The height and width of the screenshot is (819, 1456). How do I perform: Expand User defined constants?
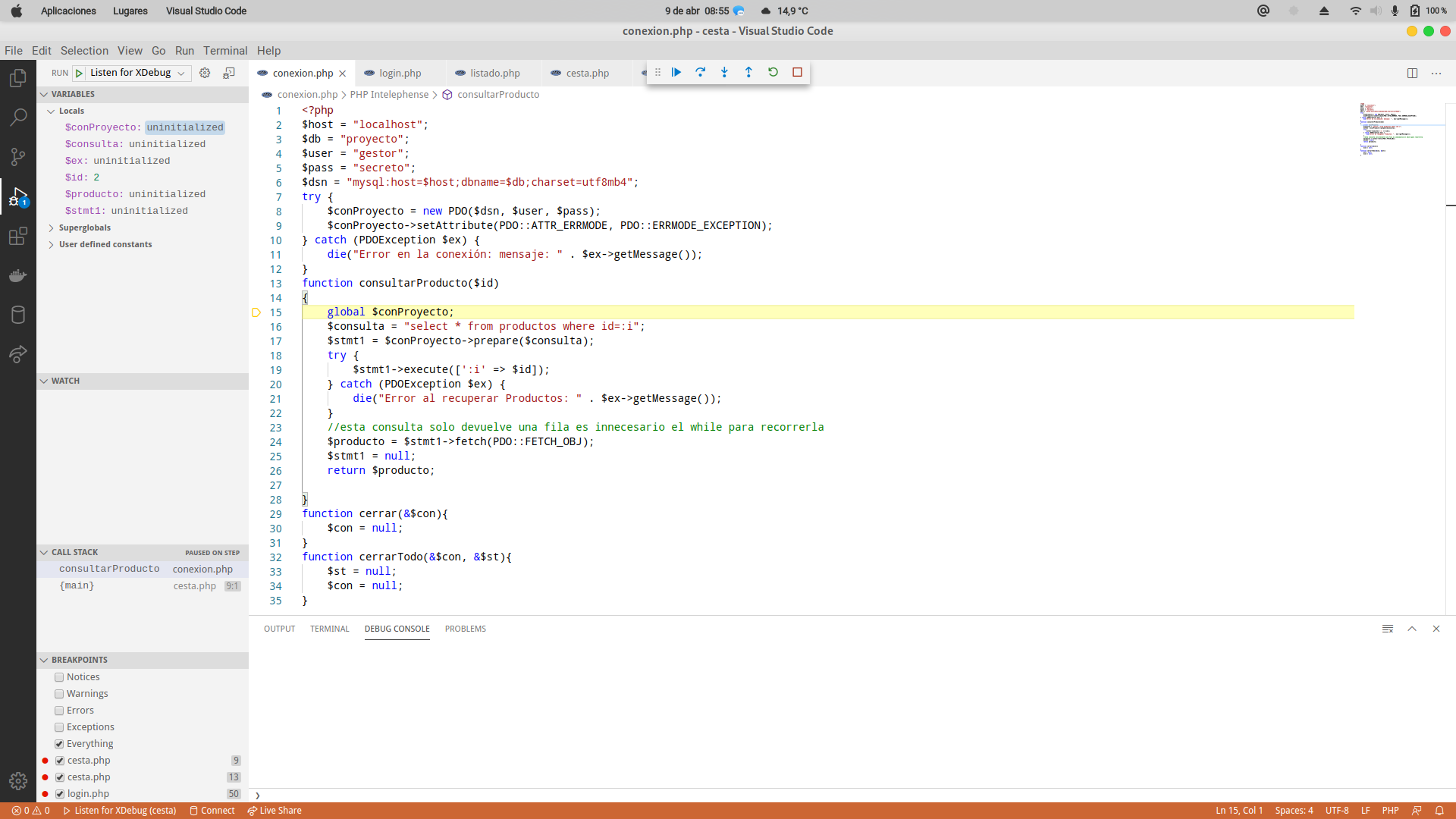[105, 244]
